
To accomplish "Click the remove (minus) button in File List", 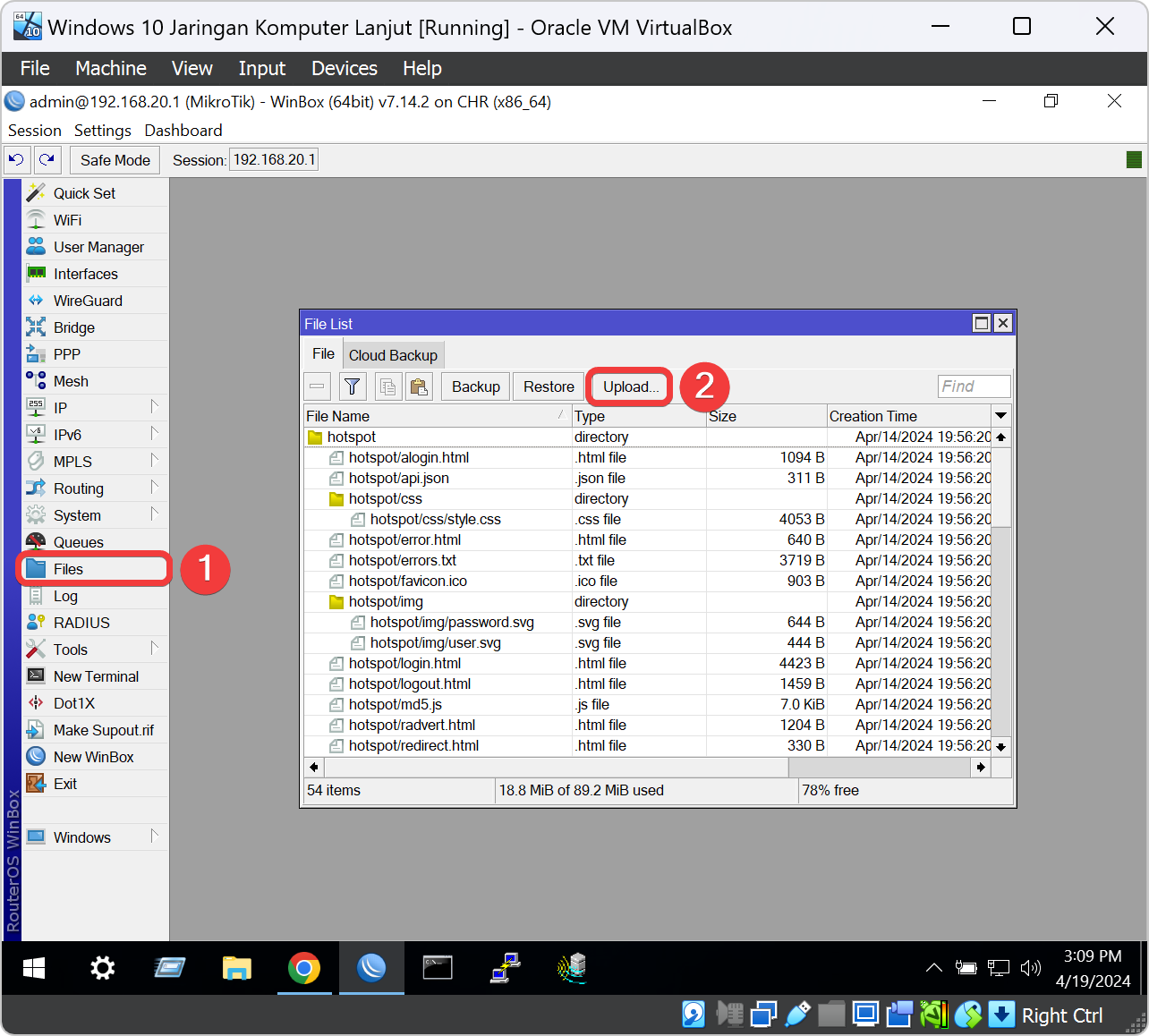I will tap(317, 386).
